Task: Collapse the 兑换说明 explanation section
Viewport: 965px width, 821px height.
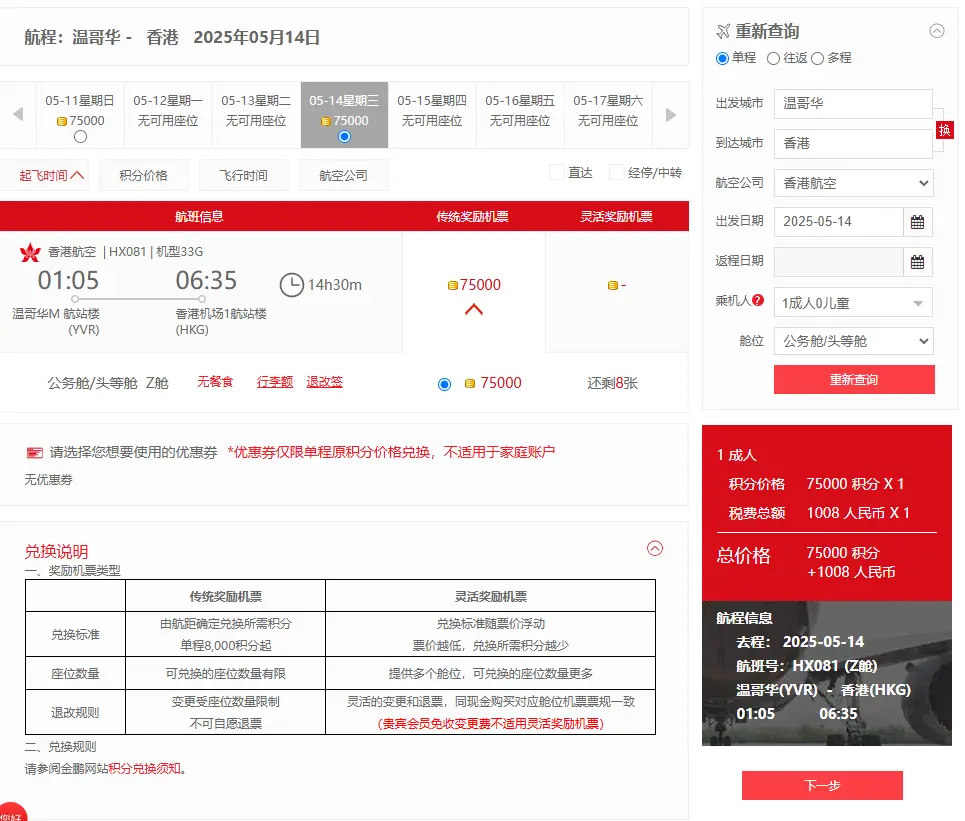Action: (655, 549)
